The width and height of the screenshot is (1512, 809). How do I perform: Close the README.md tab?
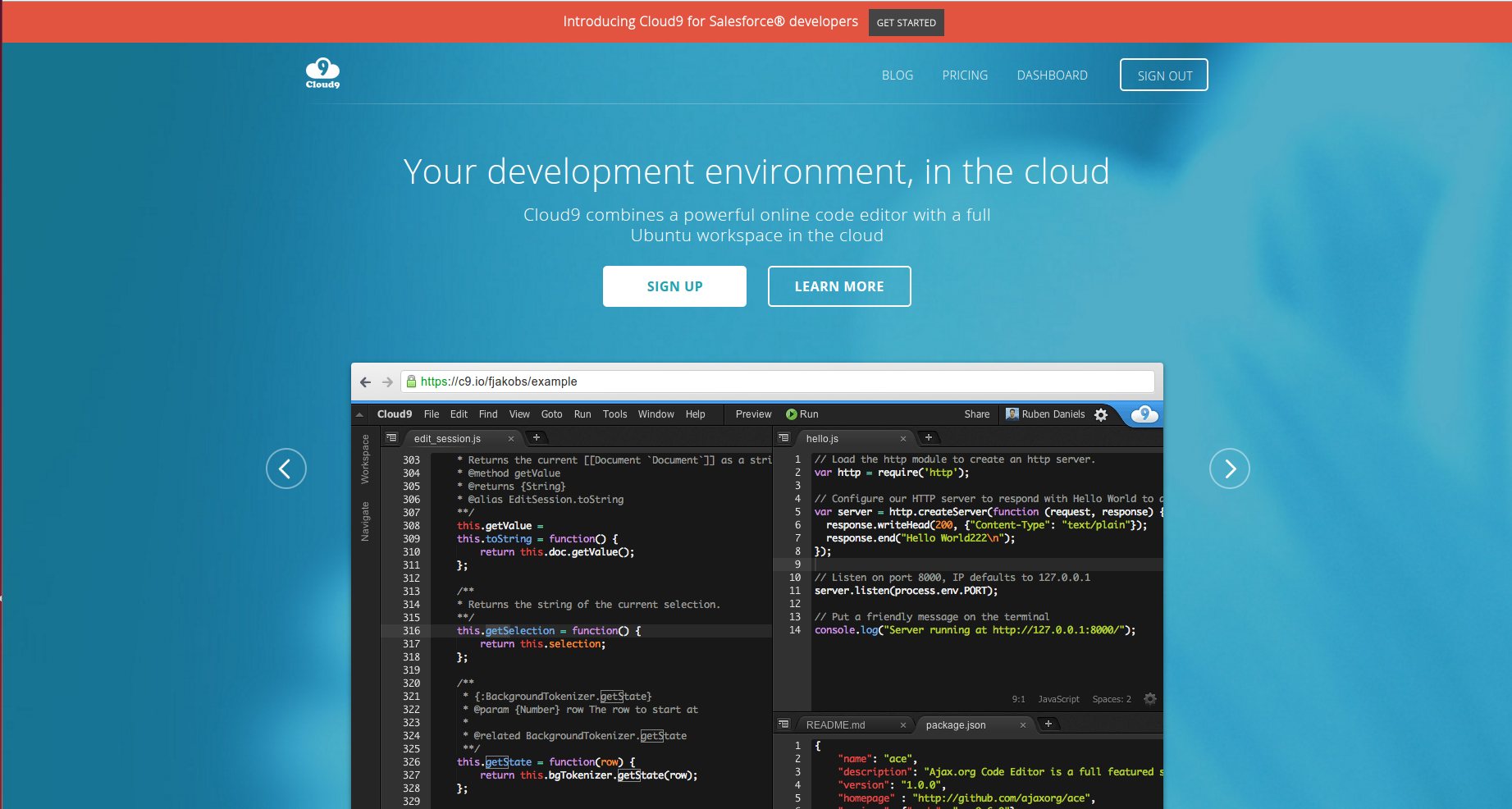(903, 725)
